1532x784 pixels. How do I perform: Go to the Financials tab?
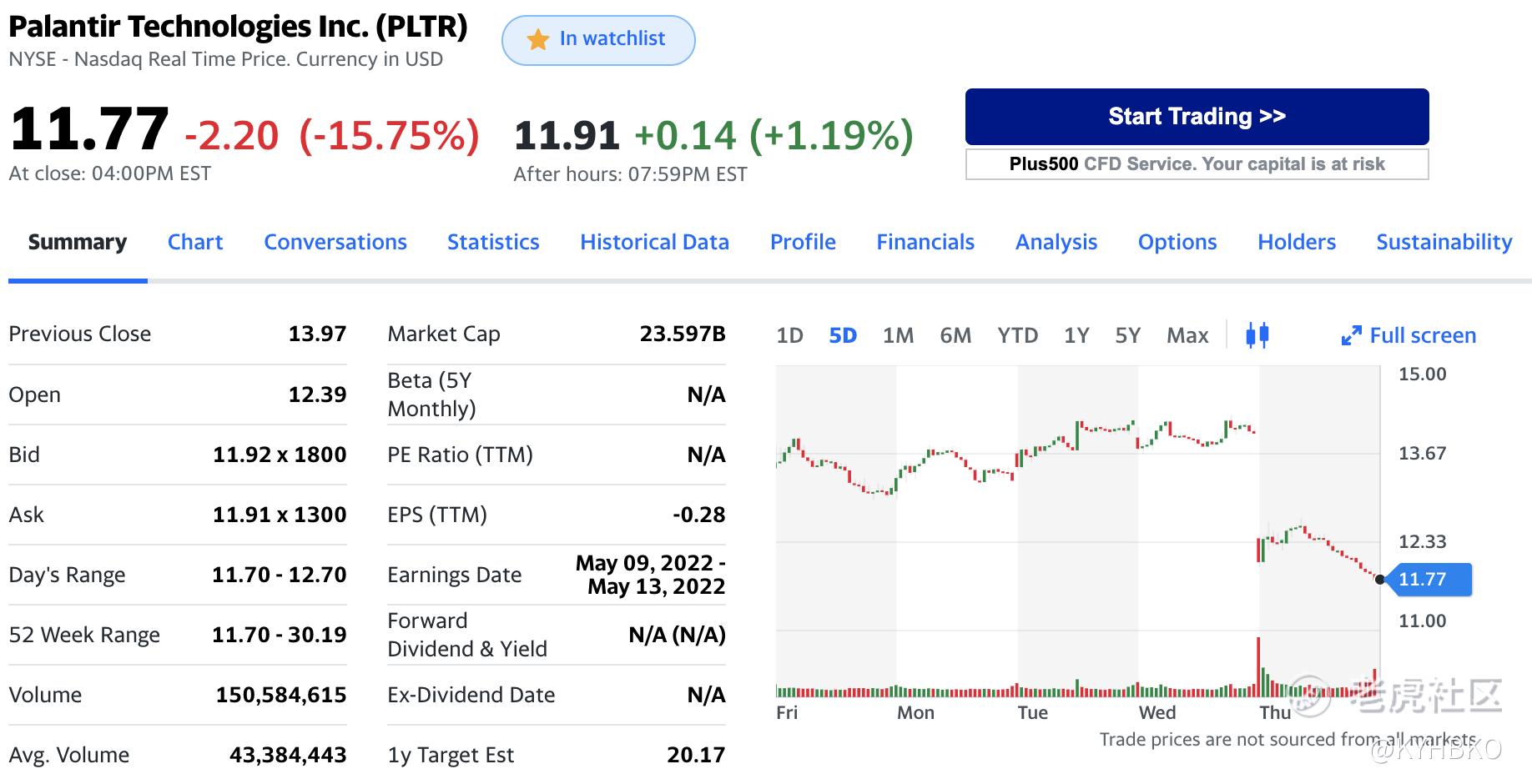click(x=925, y=242)
